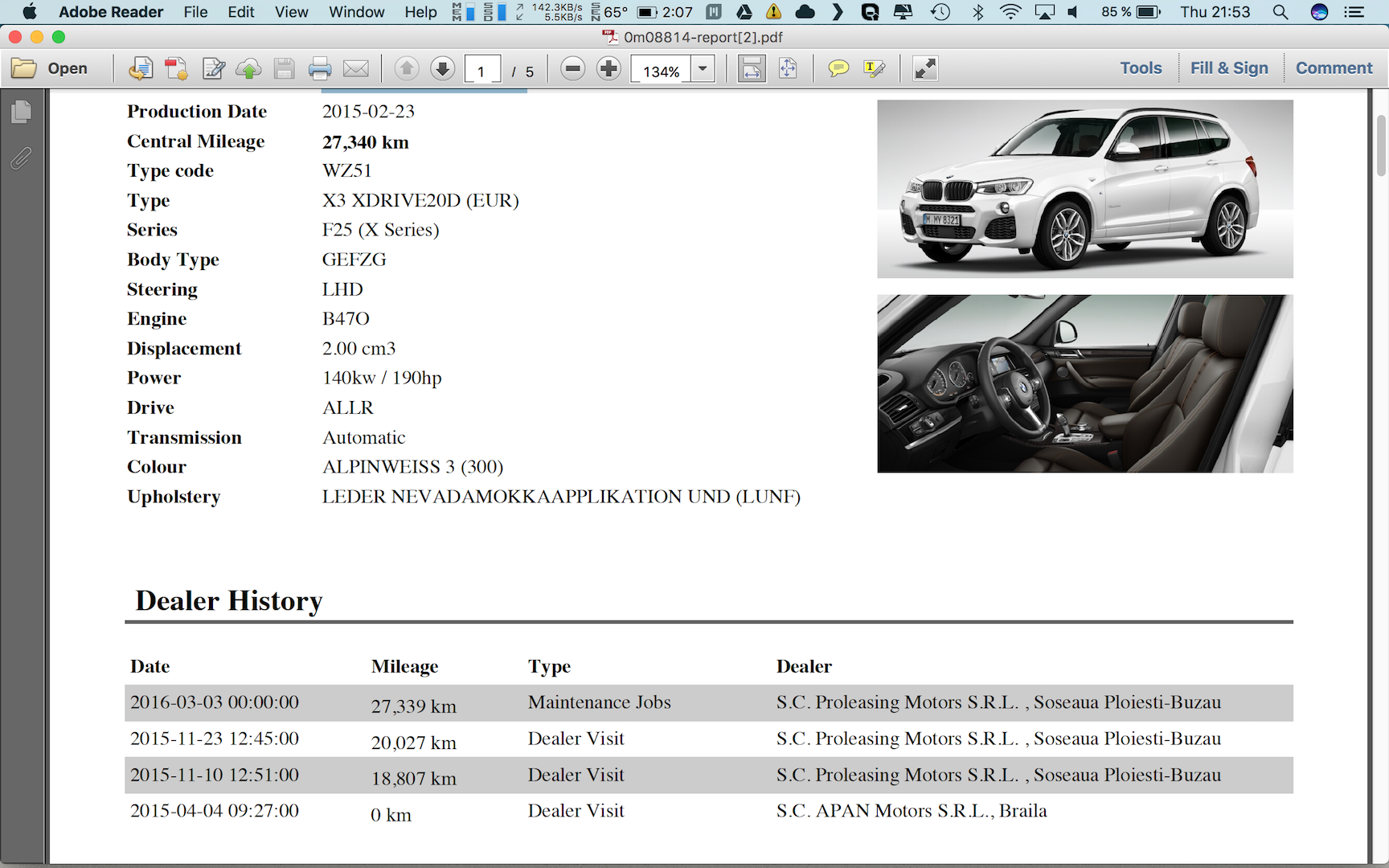Screen dimensions: 1389x868
Task: Click the Bluetooth menu bar icon
Action: (x=978, y=12)
